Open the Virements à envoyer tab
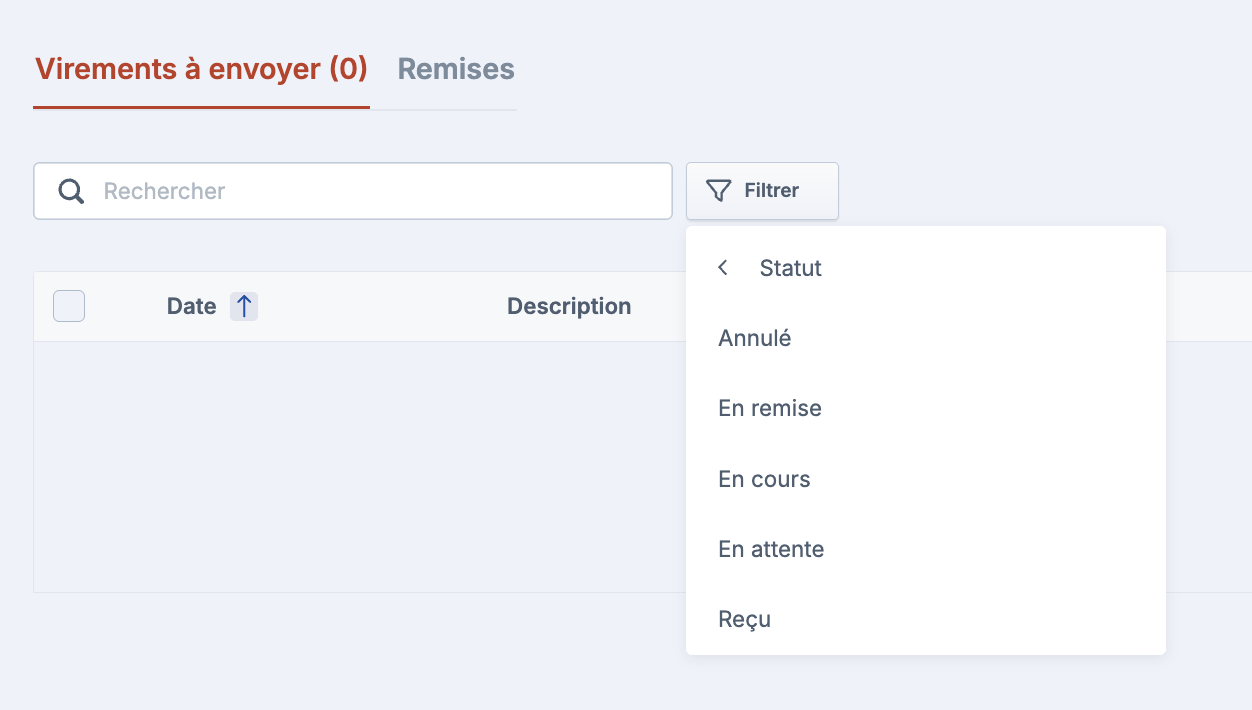Image resolution: width=1252 pixels, height=710 pixels. 201,69
